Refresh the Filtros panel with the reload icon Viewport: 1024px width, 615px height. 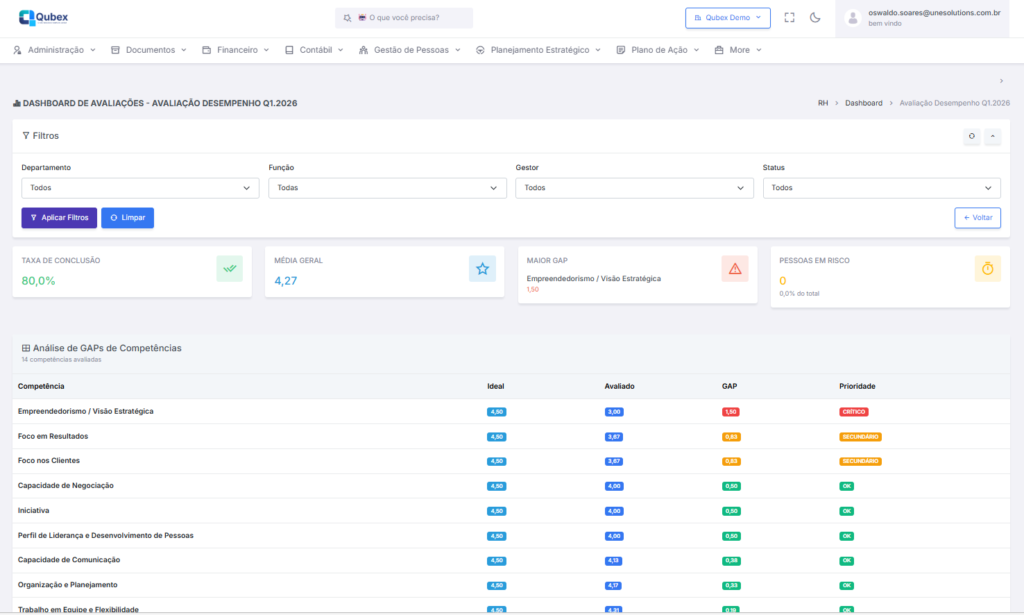pos(971,136)
